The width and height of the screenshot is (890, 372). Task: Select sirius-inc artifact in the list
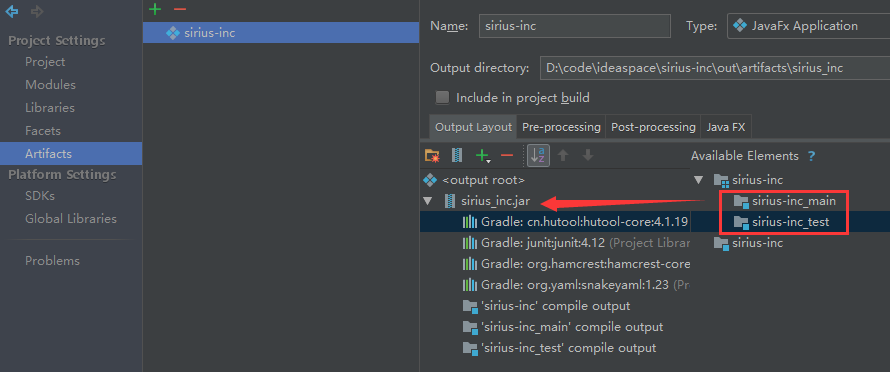pyautogui.click(x=280, y=32)
